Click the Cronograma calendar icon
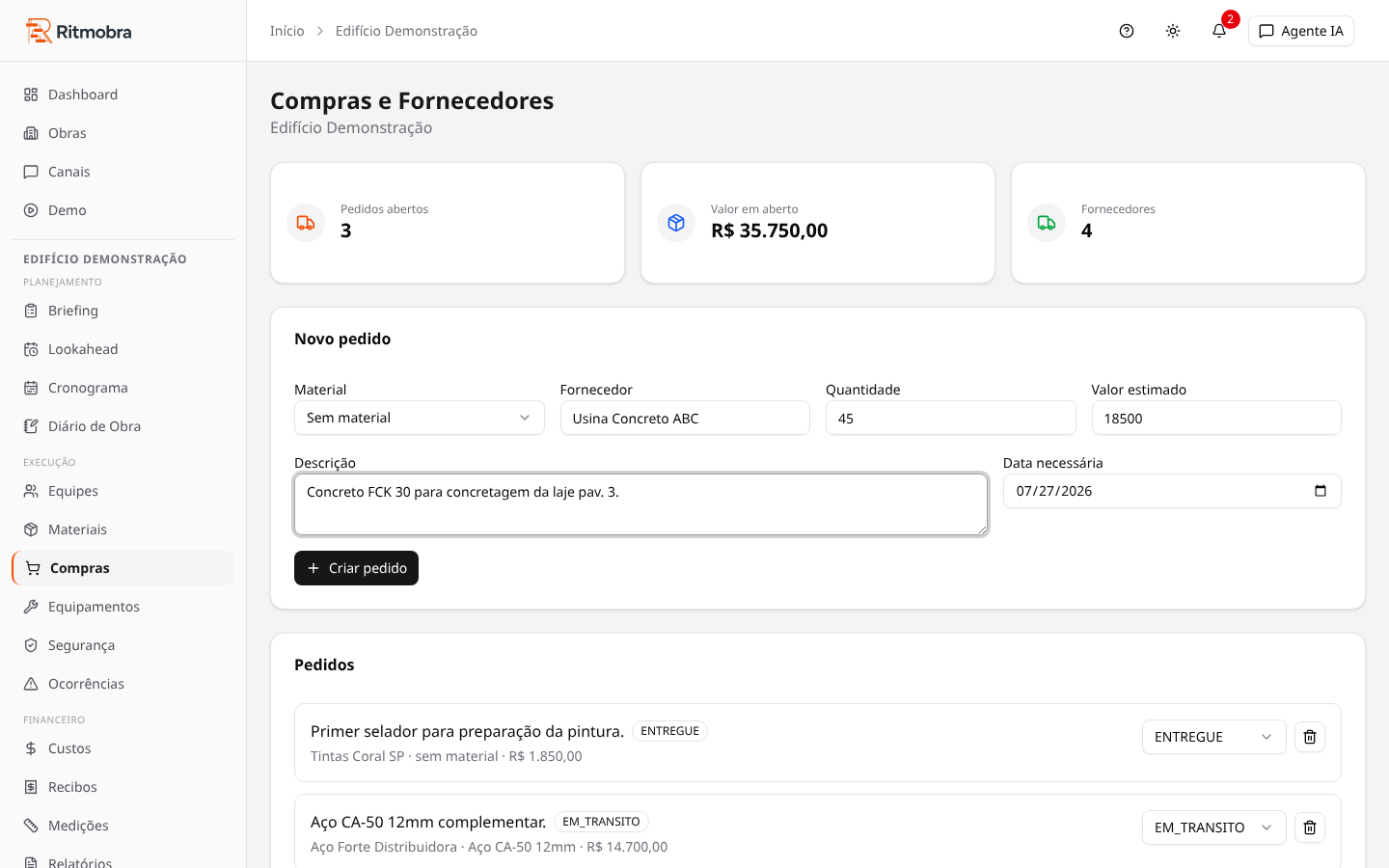This screenshot has height=868, width=1389. click(31, 388)
